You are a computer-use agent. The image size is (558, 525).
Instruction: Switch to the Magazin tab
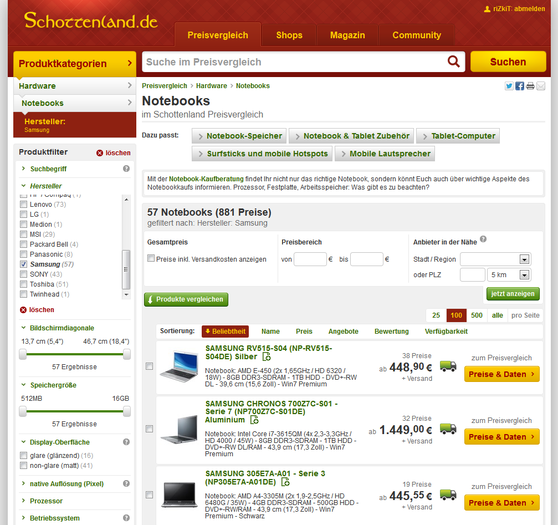[347, 35]
